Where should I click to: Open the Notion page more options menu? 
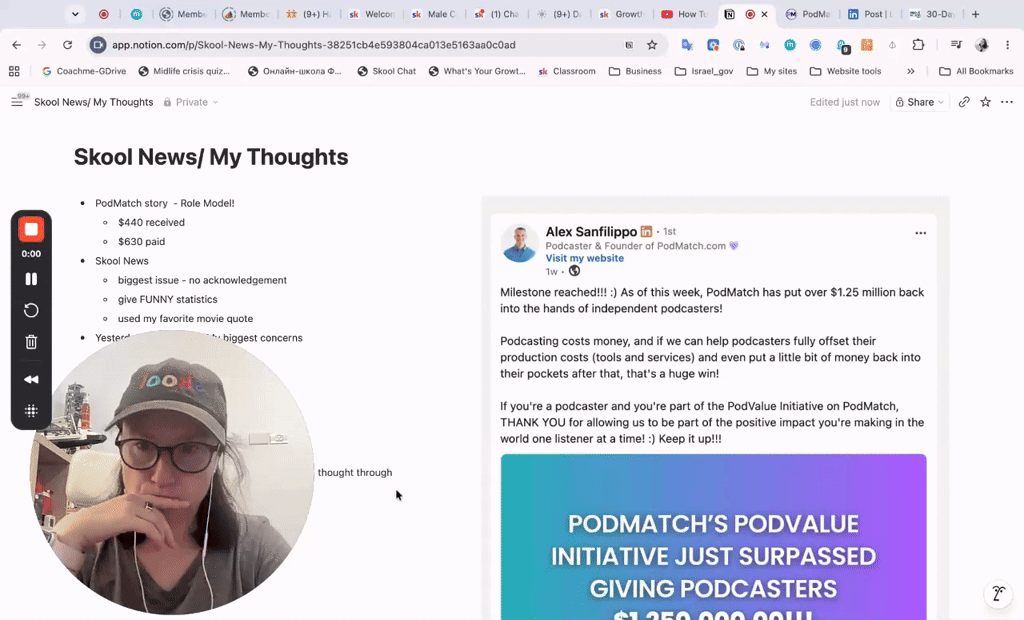pyautogui.click(x=1007, y=102)
